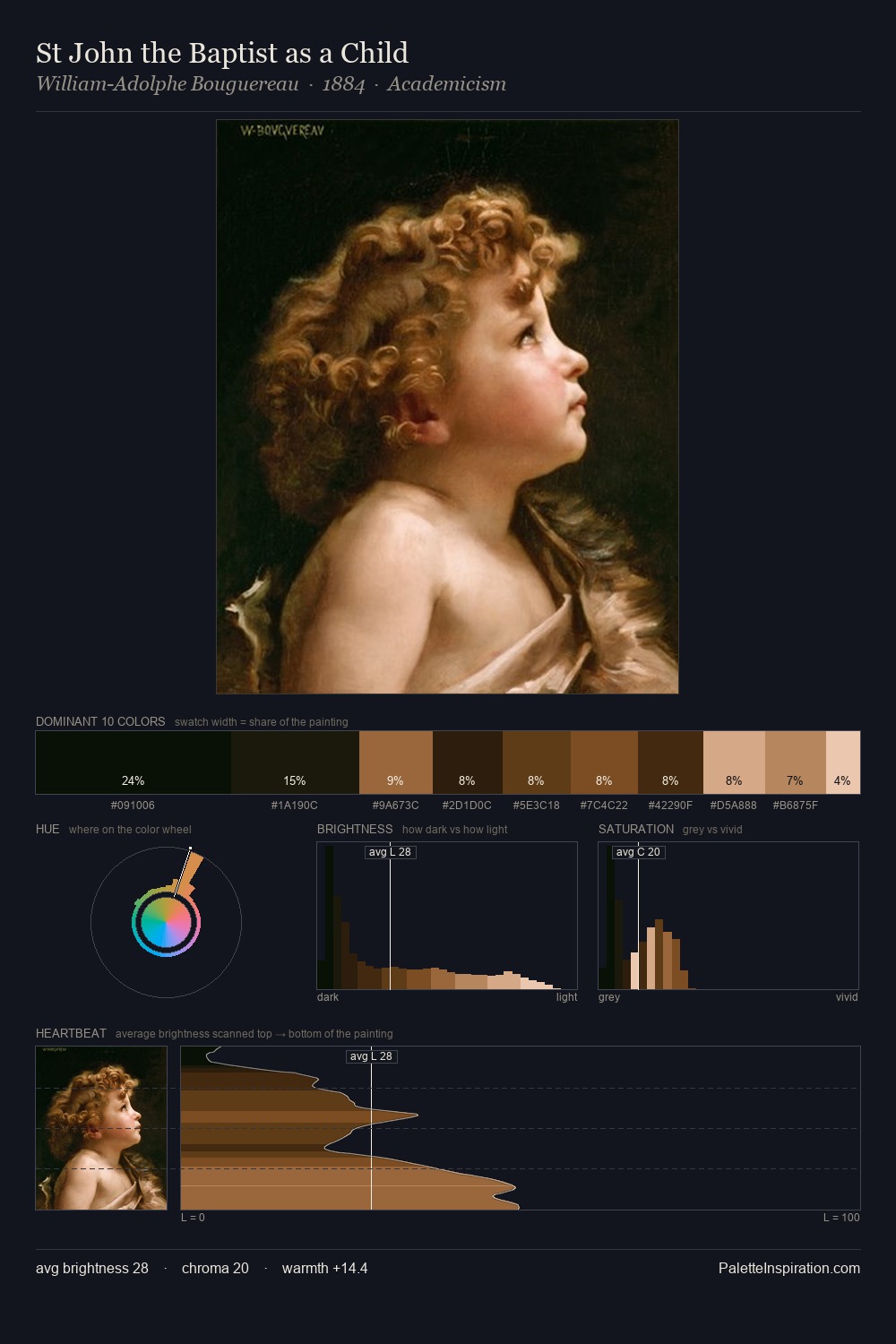Click the avg L 28 label in heartbeat chart

372,1056
